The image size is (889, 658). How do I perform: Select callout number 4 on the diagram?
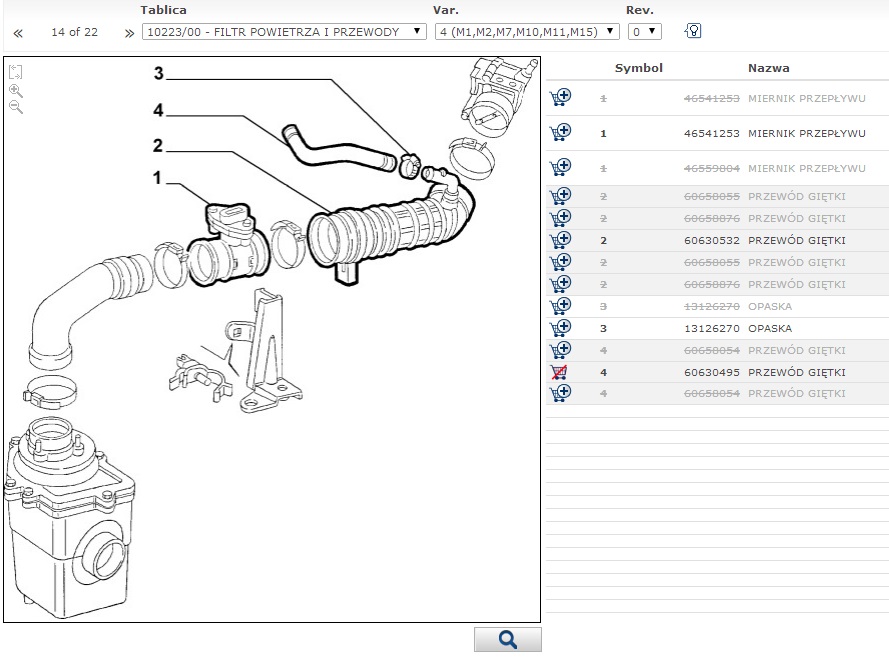click(158, 110)
